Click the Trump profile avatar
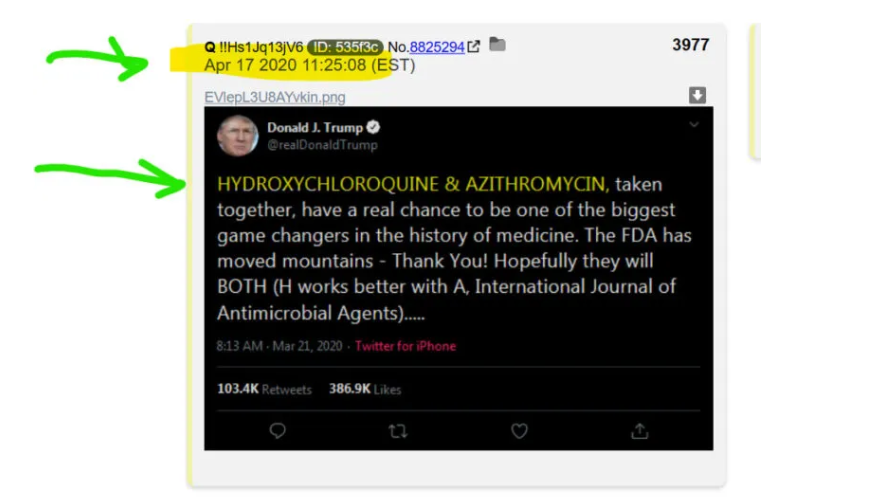The width and height of the screenshot is (883, 499). click(238, 135)
